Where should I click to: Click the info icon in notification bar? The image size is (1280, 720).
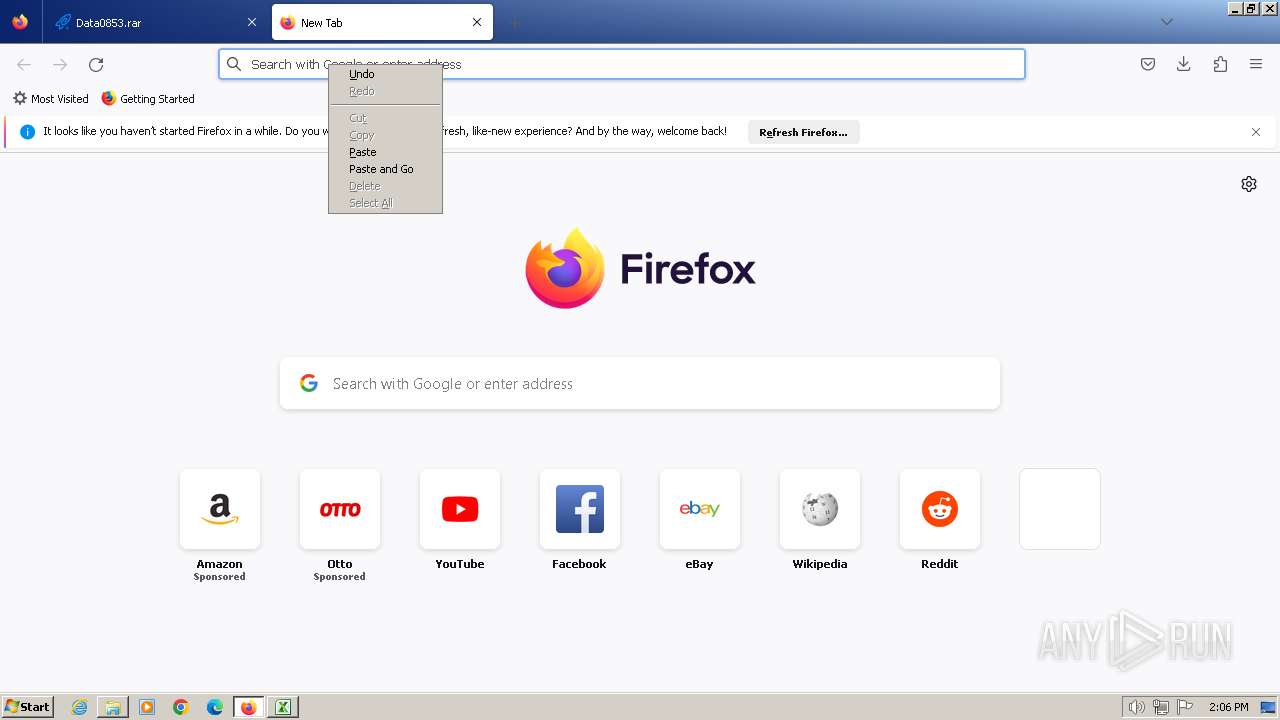[28, 132]
